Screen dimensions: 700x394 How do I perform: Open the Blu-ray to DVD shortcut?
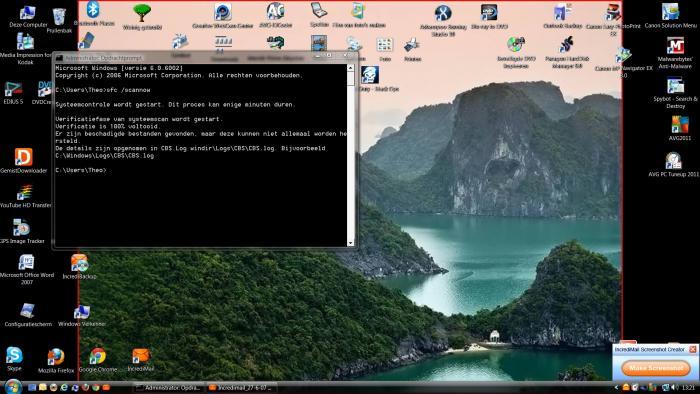pyautogui.click(x=489, y=17)
